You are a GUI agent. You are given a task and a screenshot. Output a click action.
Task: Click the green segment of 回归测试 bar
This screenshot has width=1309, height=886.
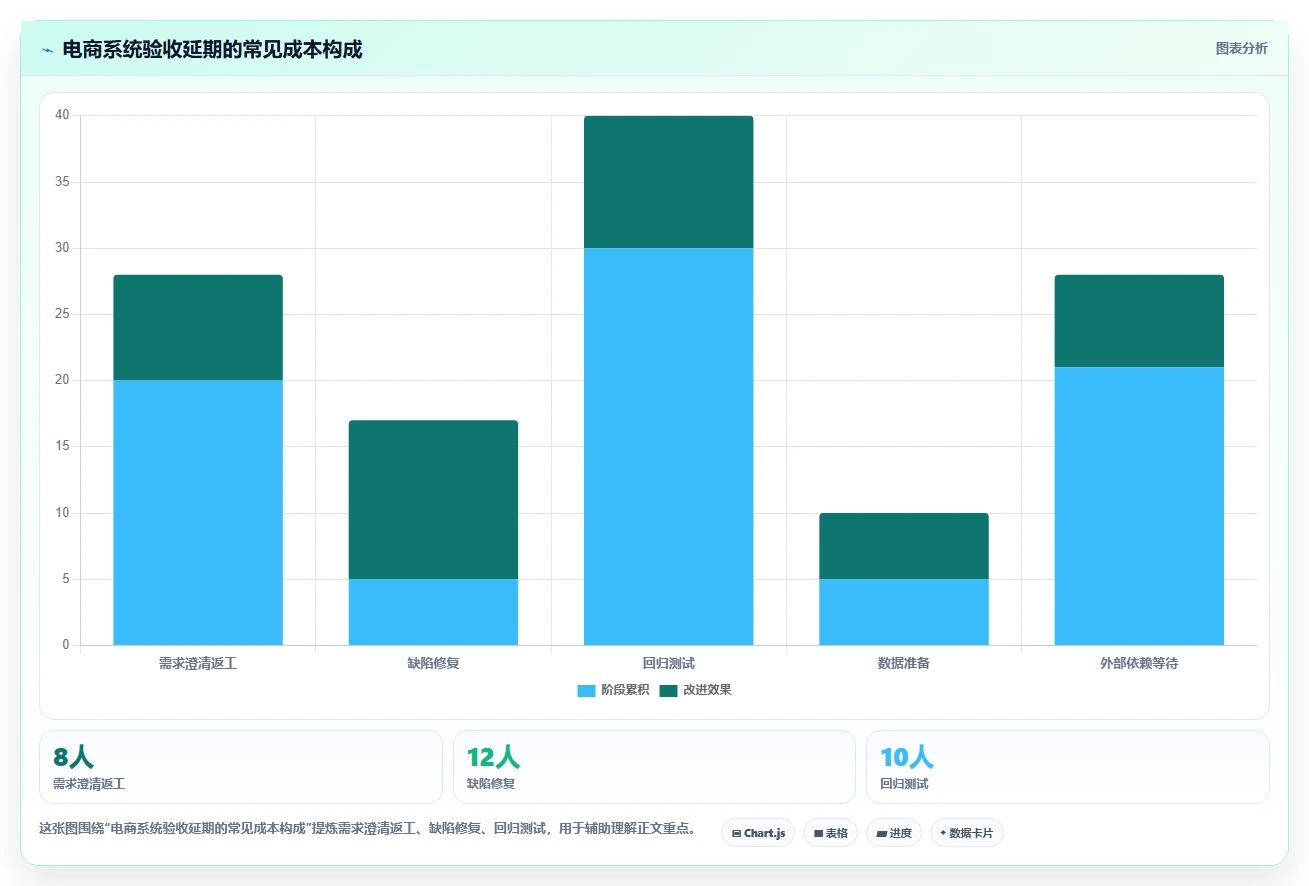tap(669, 182)
